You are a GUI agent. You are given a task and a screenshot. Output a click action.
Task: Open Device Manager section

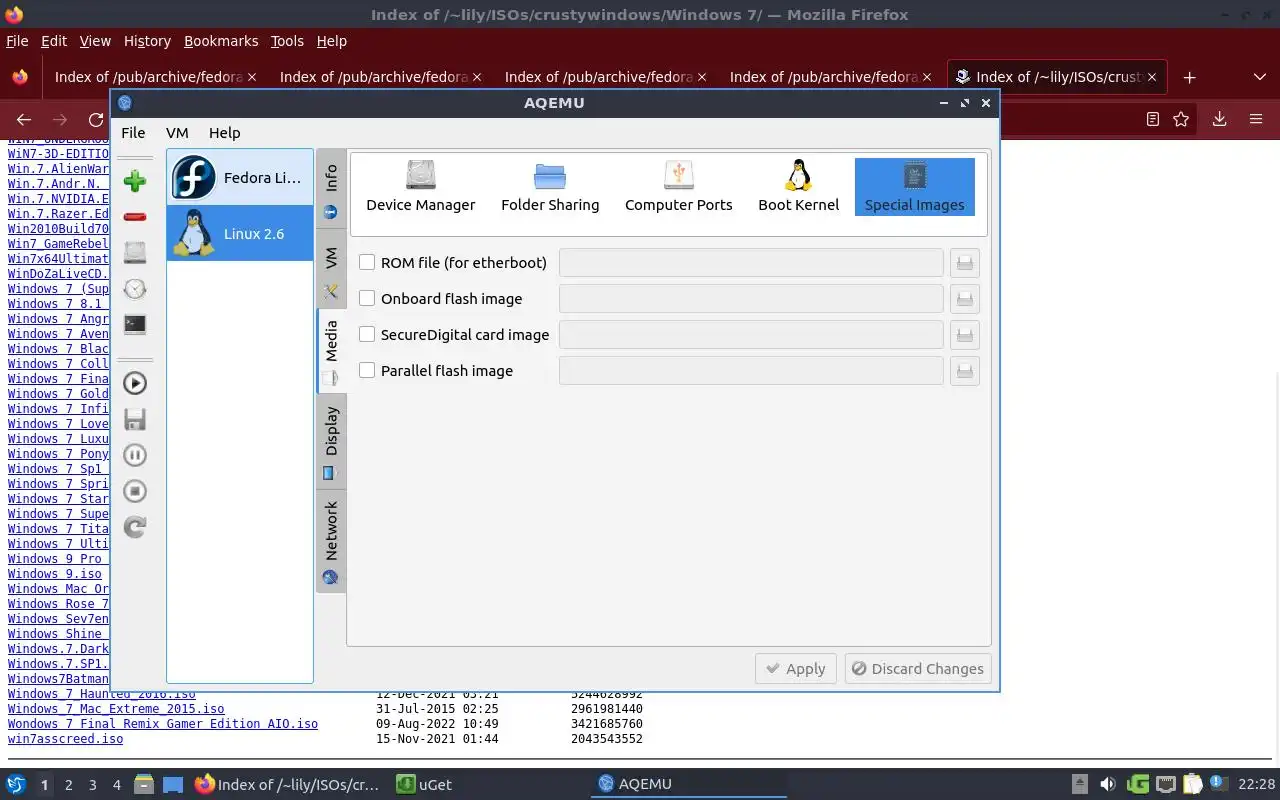click(x=421, y=187)
